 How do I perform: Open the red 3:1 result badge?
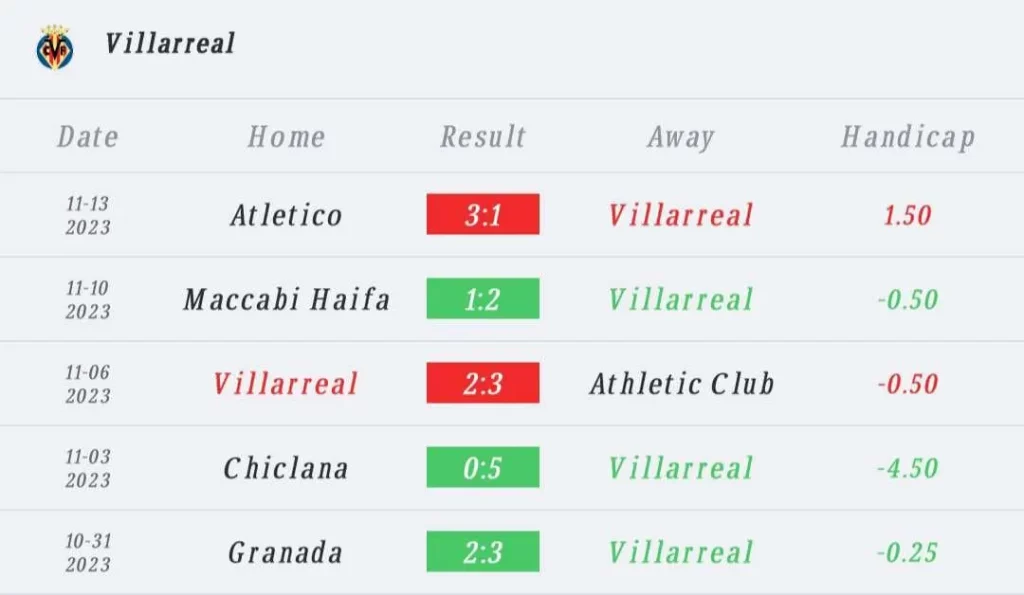(x=483, y=214)
